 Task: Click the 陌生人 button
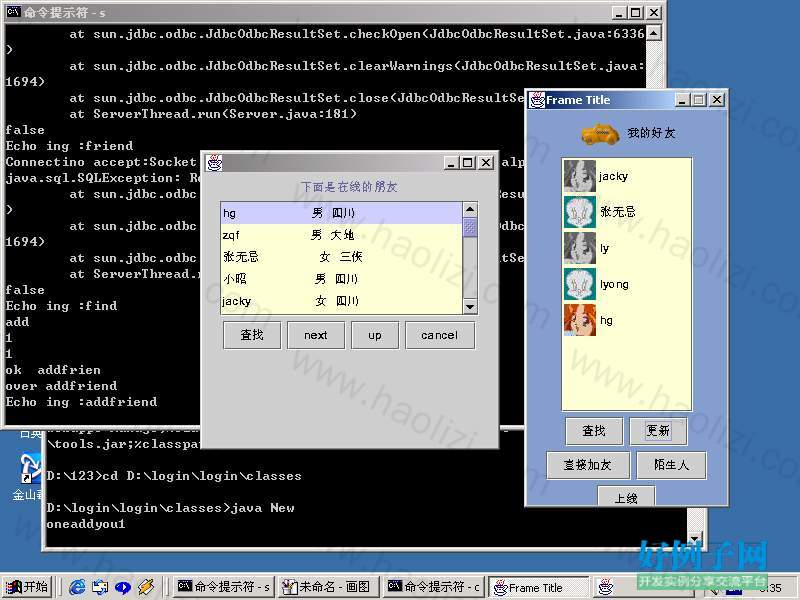tap(671, 465)
